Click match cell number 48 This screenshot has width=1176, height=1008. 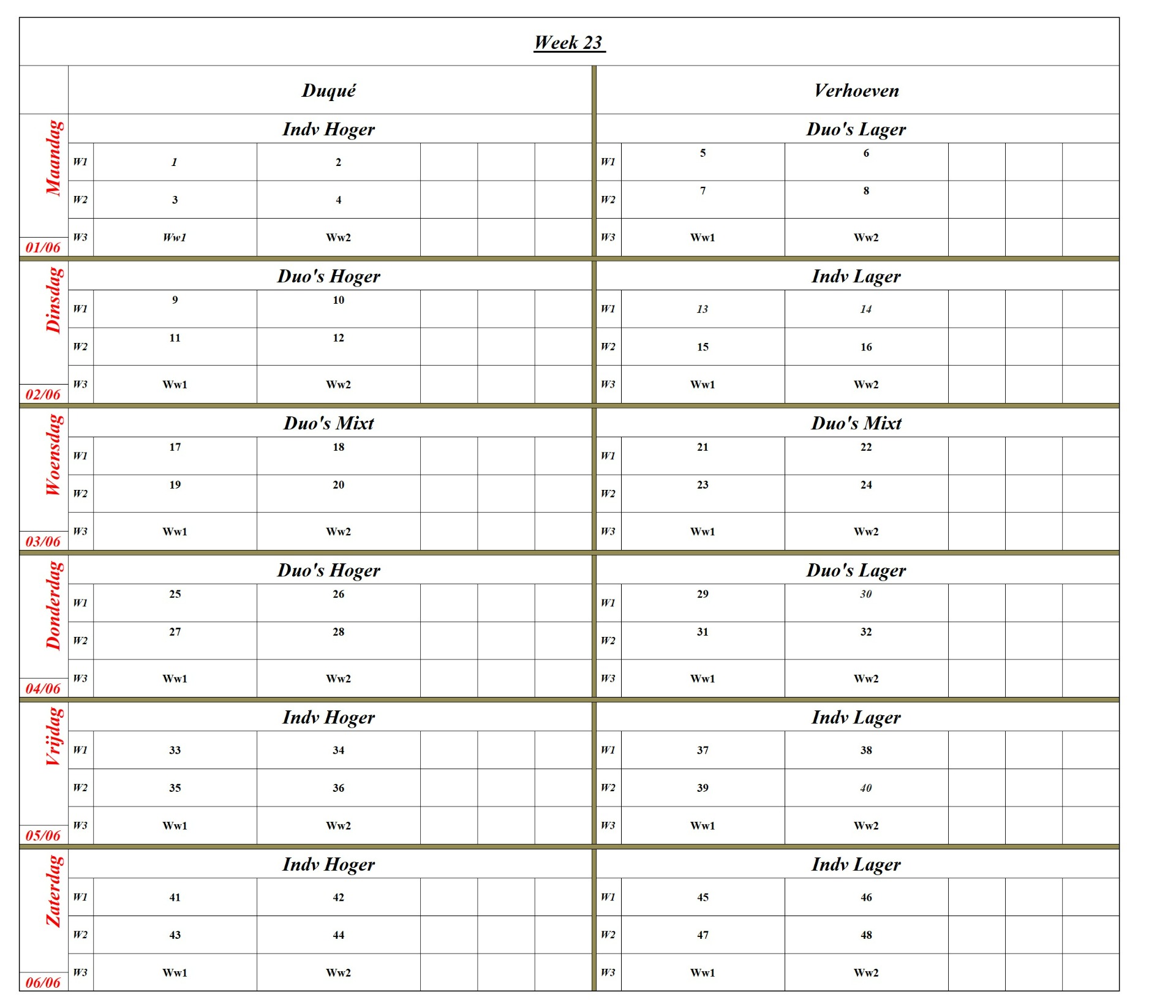865,935
